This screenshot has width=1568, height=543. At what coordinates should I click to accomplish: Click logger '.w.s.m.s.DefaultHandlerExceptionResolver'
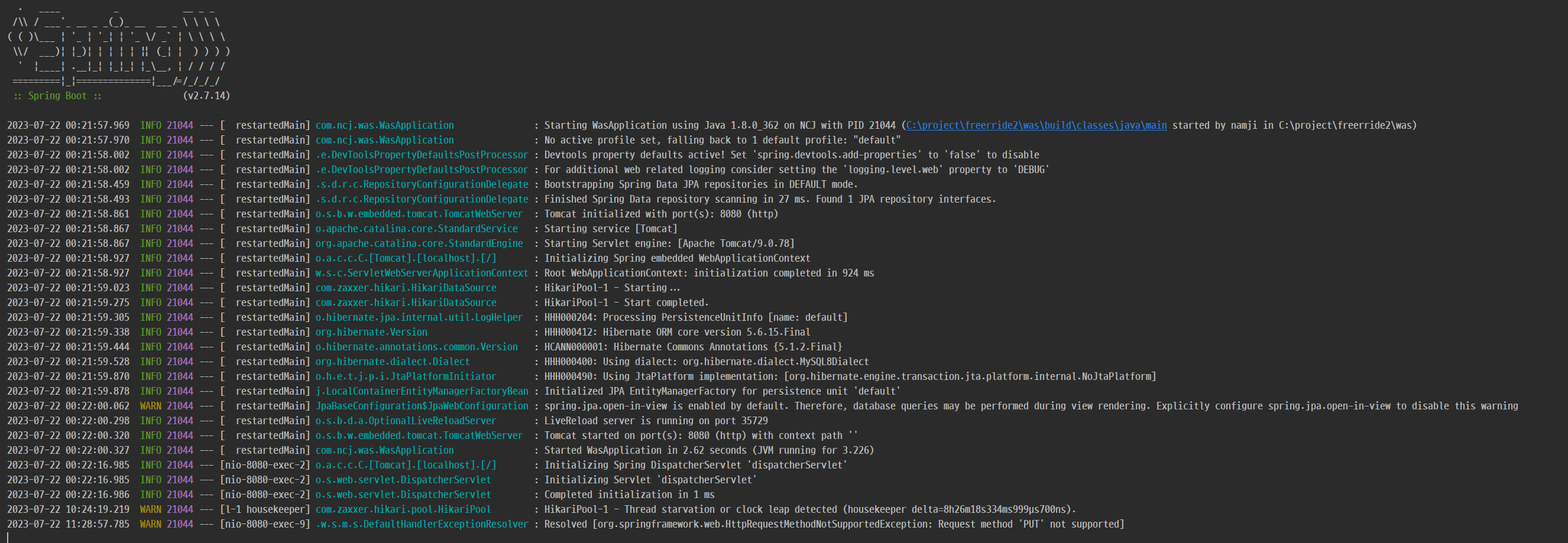422,524
